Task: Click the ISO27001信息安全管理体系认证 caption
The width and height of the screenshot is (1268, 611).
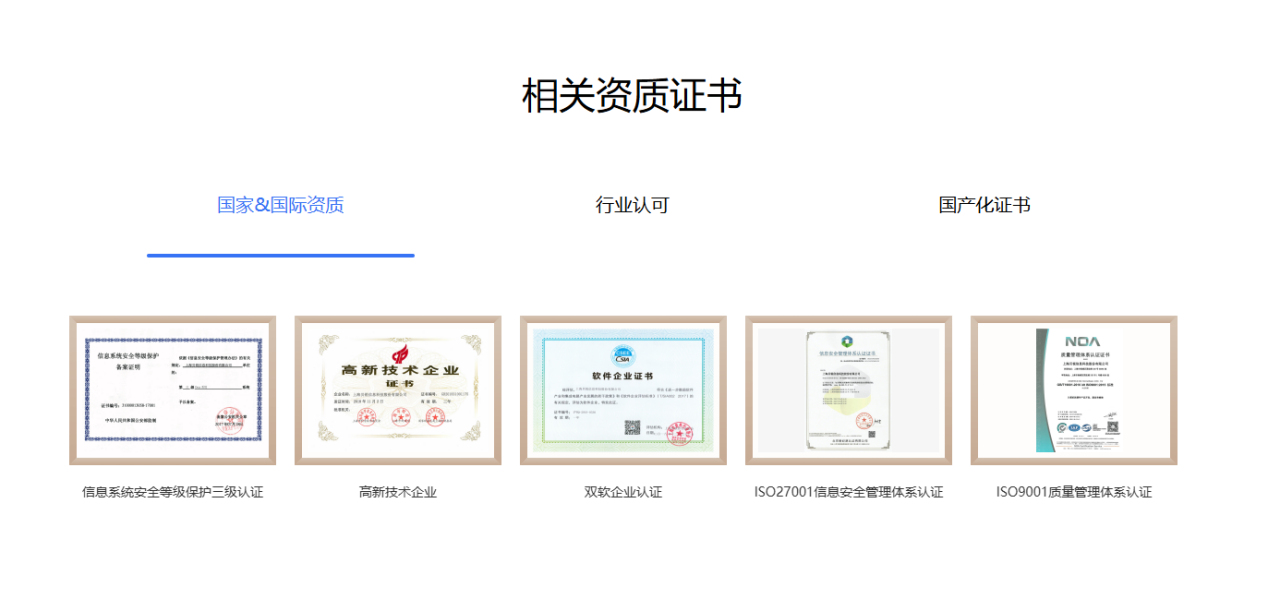Action: click(848, 492)
